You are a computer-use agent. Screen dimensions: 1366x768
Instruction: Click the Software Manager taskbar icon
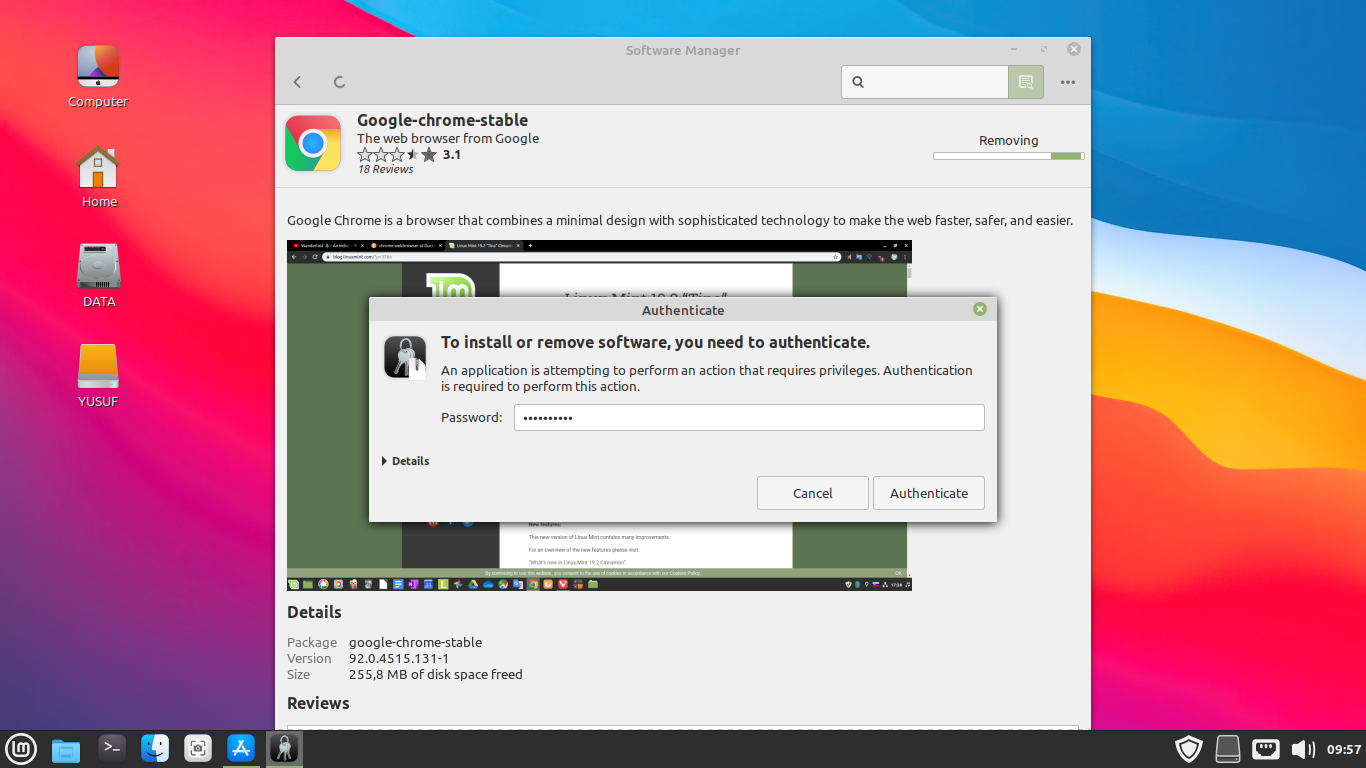click(x=241, y=748)
